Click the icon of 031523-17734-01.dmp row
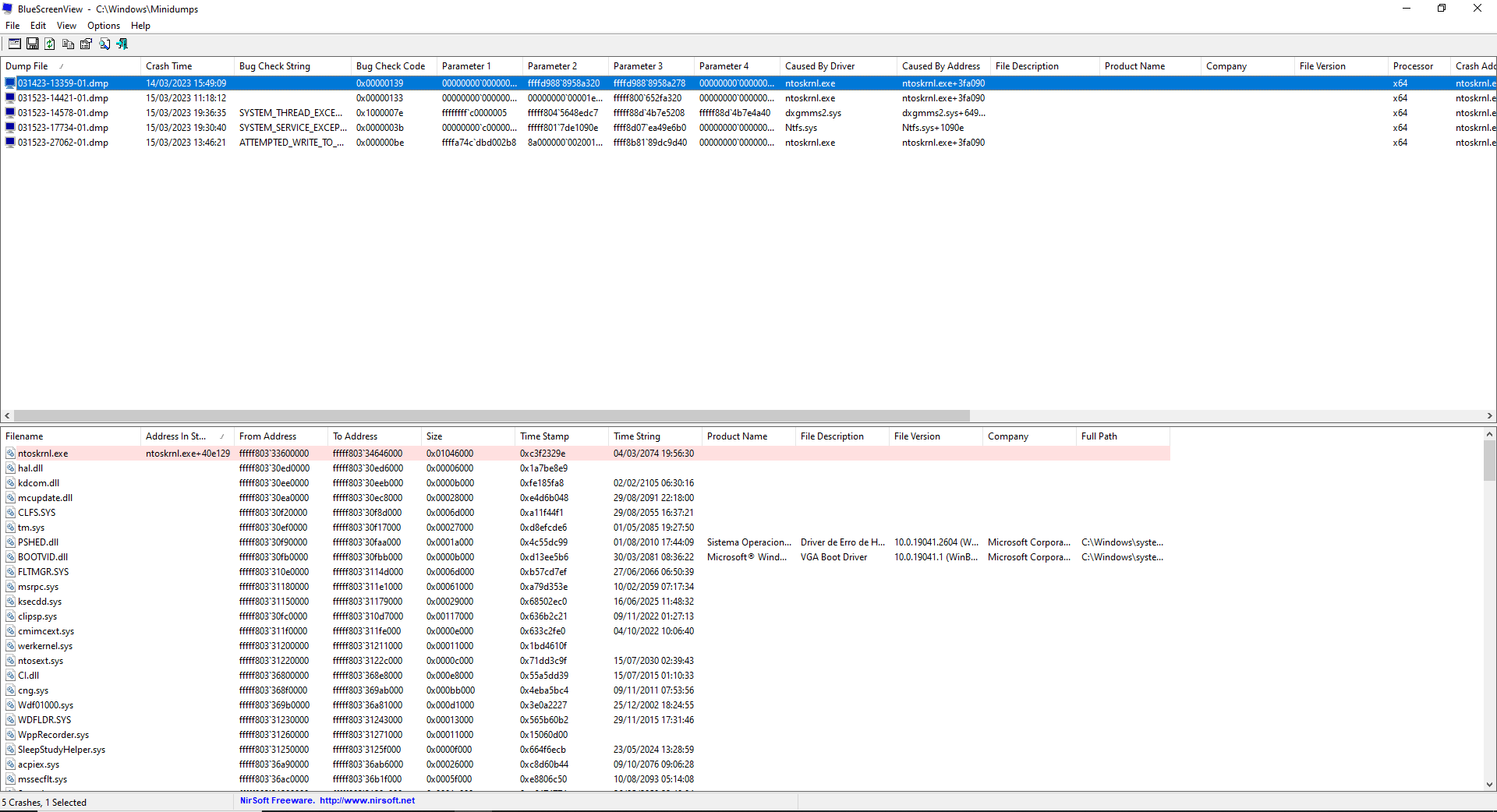The width and height of the screenshot is (1497, 812). click(x=10, y=128)
